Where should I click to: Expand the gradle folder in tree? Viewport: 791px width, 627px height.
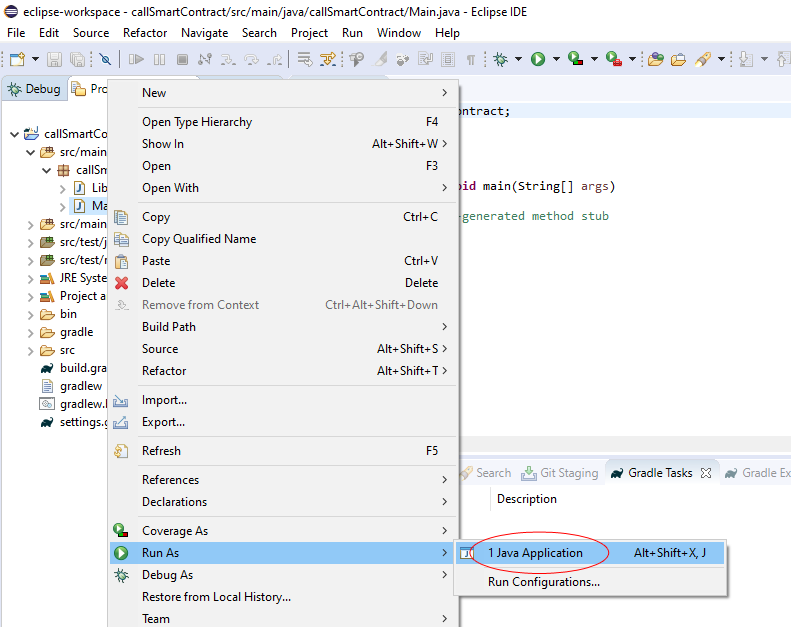point(31,333)
